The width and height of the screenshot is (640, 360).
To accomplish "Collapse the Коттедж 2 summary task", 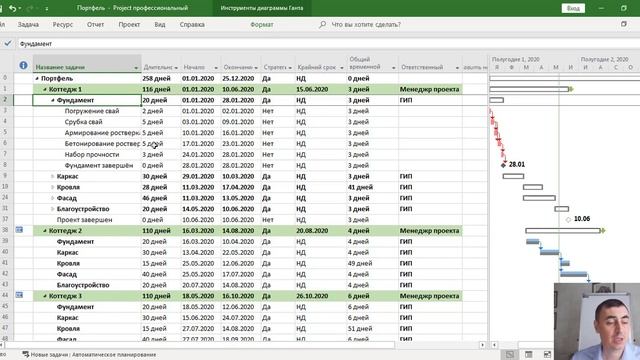I will click(x=45, y=231).
